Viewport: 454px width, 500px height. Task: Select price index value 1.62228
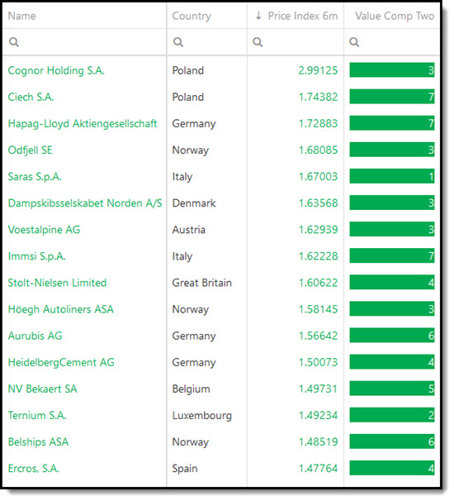point(318,256)
